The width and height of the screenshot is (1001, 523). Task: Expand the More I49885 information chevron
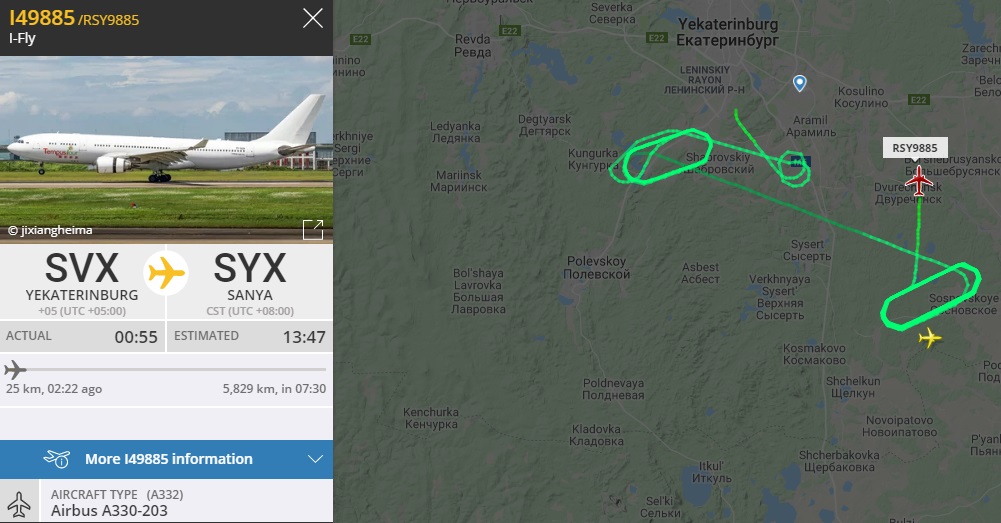[x=315, y=459]
